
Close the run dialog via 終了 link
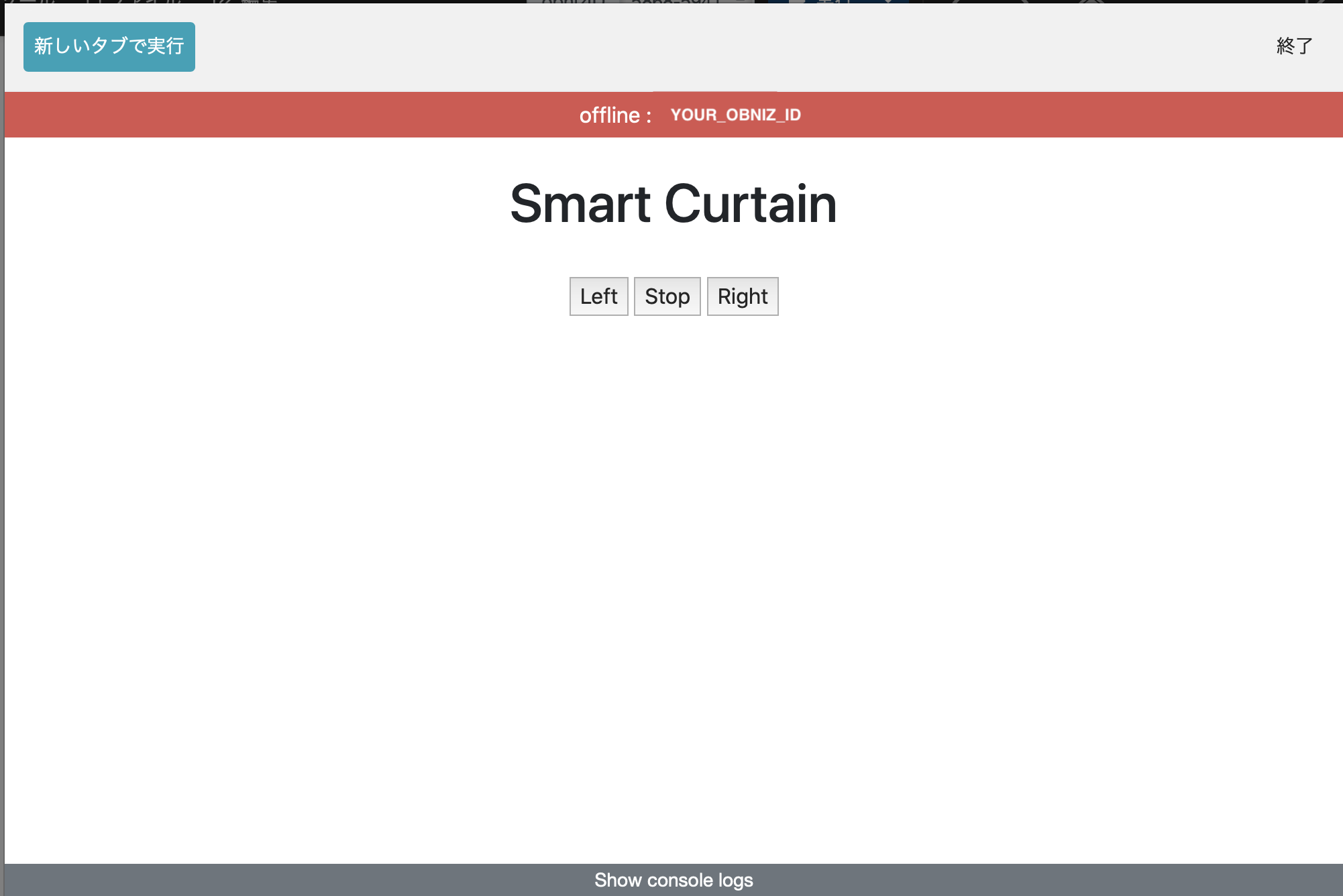pyautogui.click(x=1294, y=46)
